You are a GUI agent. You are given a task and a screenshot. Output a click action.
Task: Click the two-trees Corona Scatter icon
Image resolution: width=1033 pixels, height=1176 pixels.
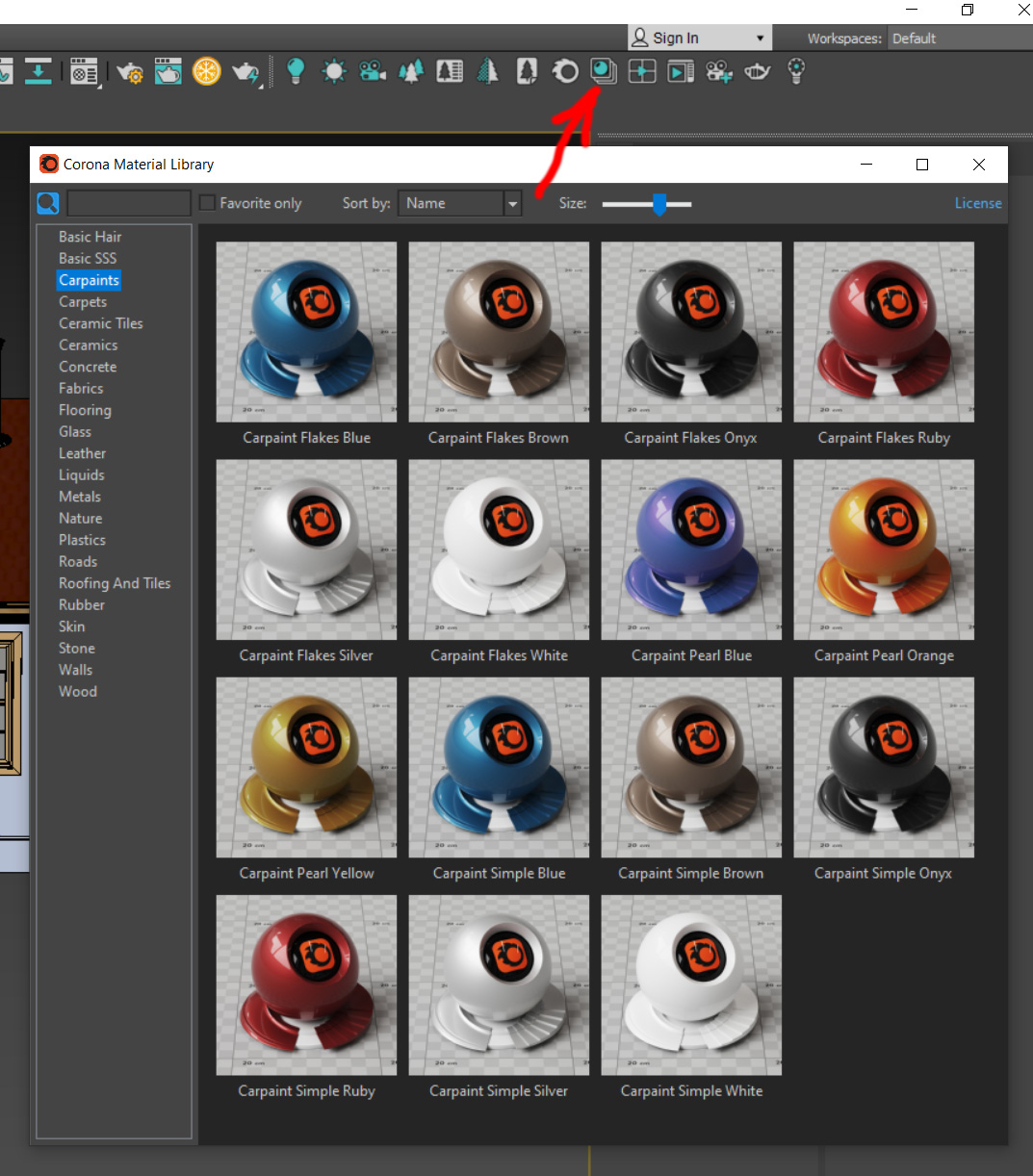click(x=411, y=71)
